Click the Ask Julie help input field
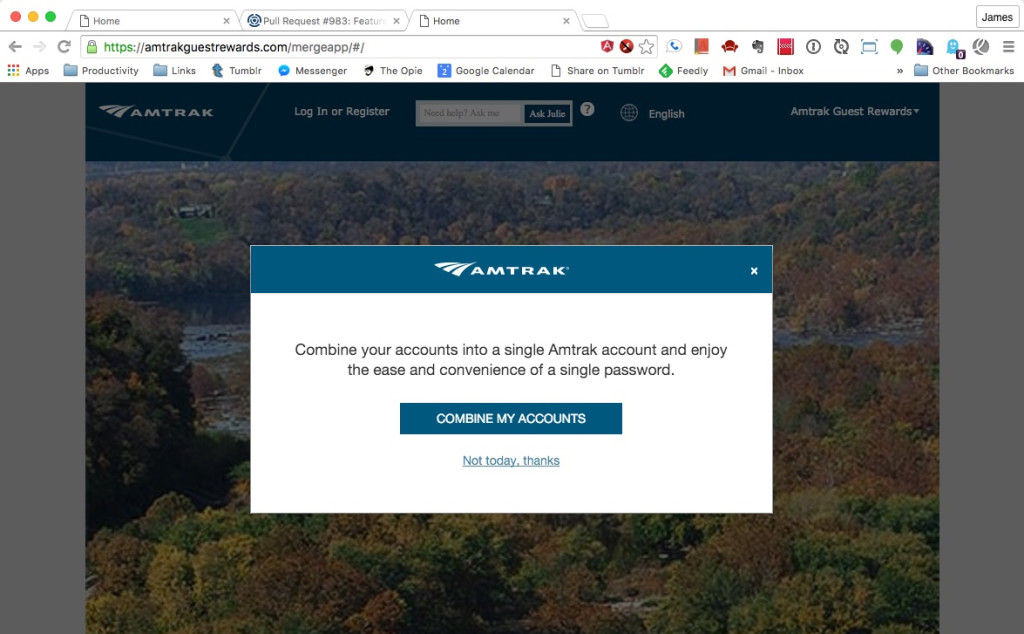This screenshot has width=1024, height=634. 470,113
